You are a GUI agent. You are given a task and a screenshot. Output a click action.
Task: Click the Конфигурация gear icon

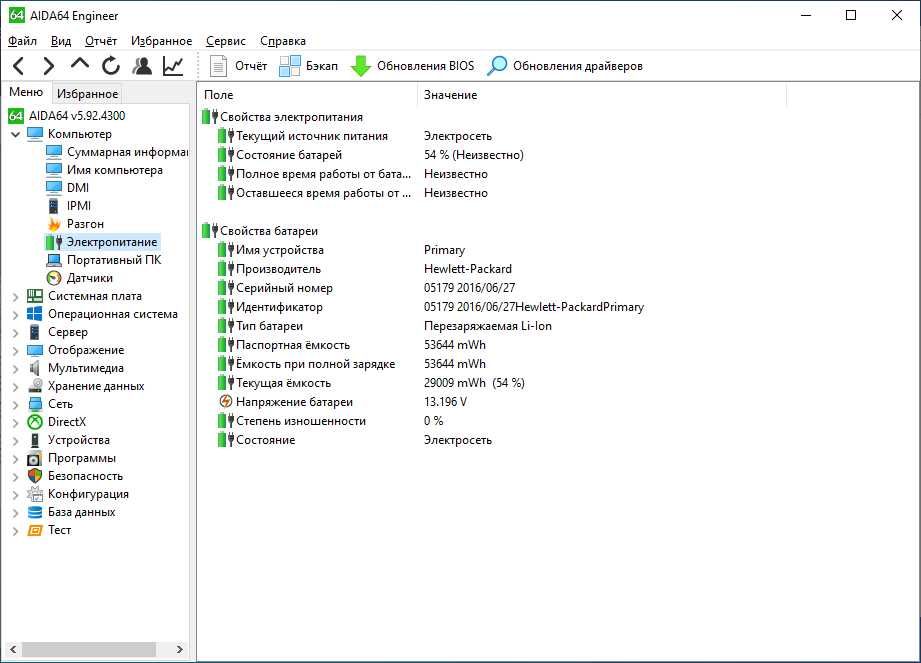[x=35, y=494]
